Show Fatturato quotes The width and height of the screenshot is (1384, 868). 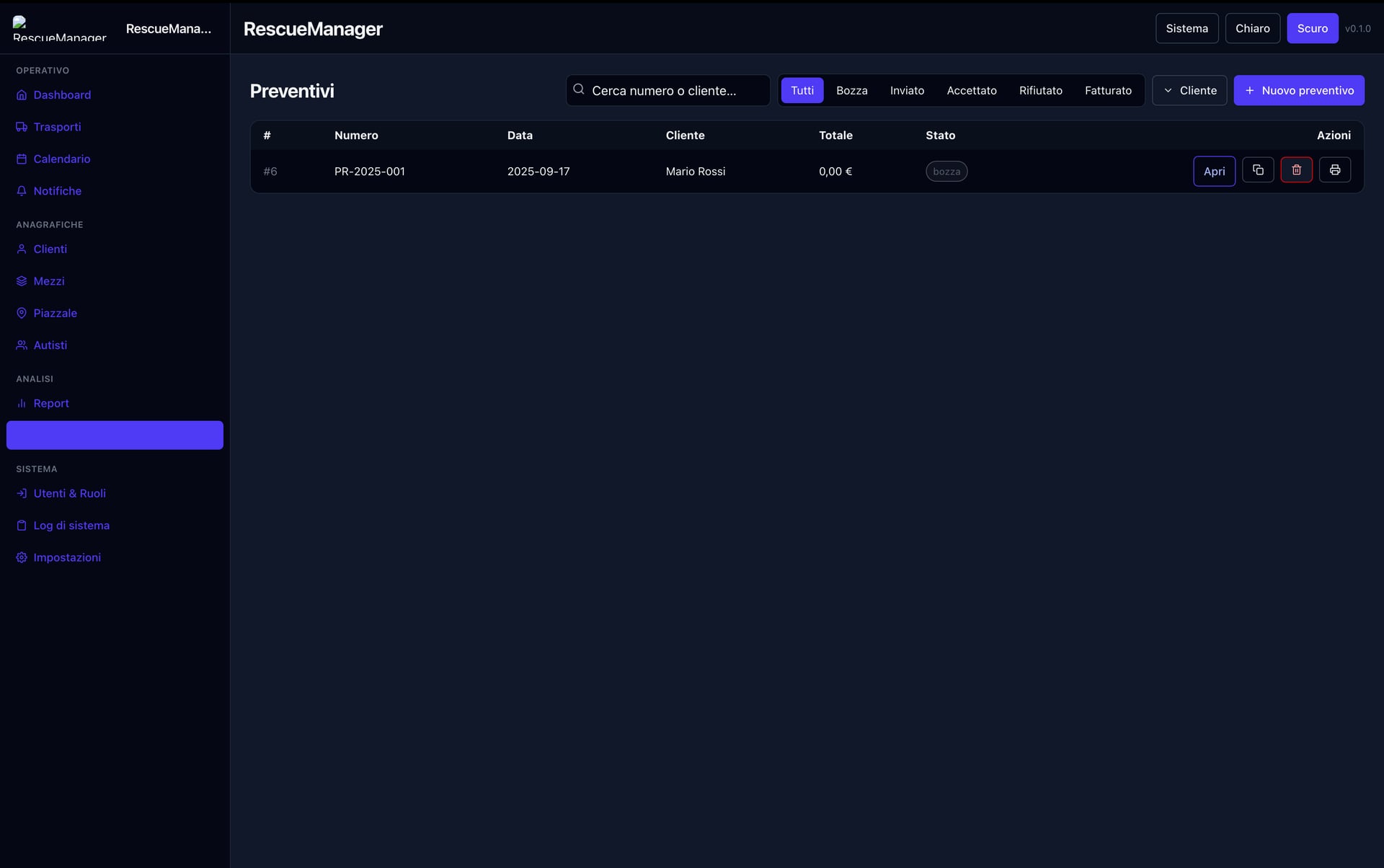(1108, 90)
